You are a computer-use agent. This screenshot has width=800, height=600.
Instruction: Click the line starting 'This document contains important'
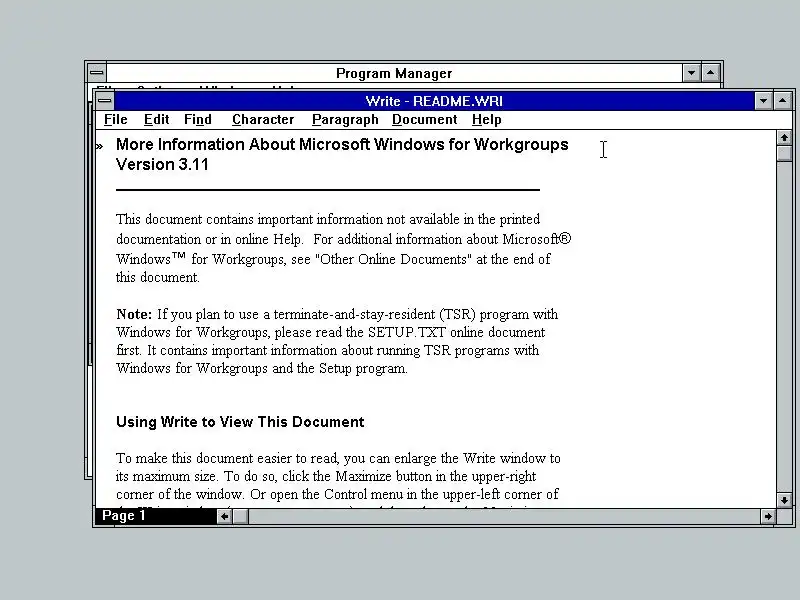point(328,219)
